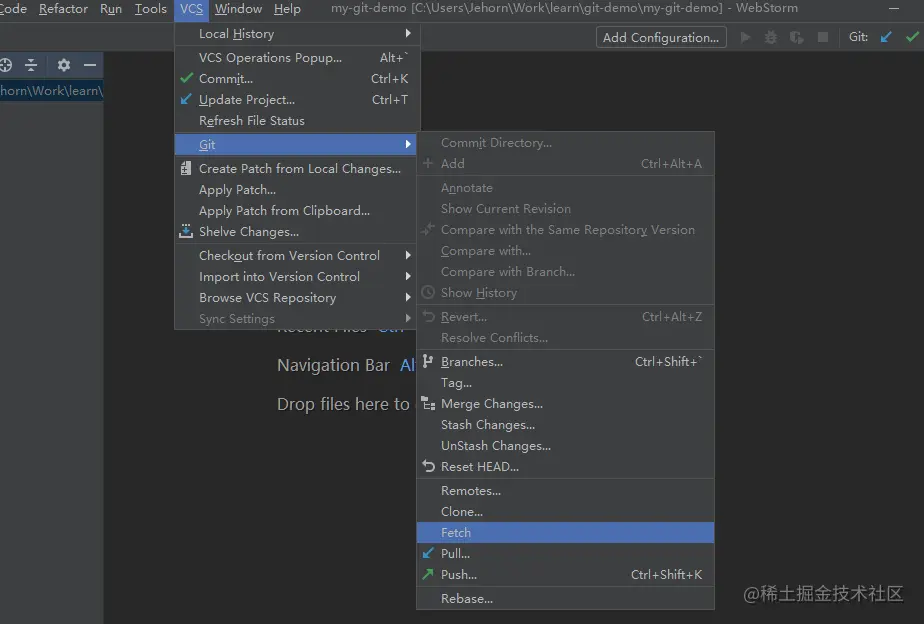The image size is (924, 624).
Task: Expand Sync Settings submenu arrow
Action: (x=408, y=318)
